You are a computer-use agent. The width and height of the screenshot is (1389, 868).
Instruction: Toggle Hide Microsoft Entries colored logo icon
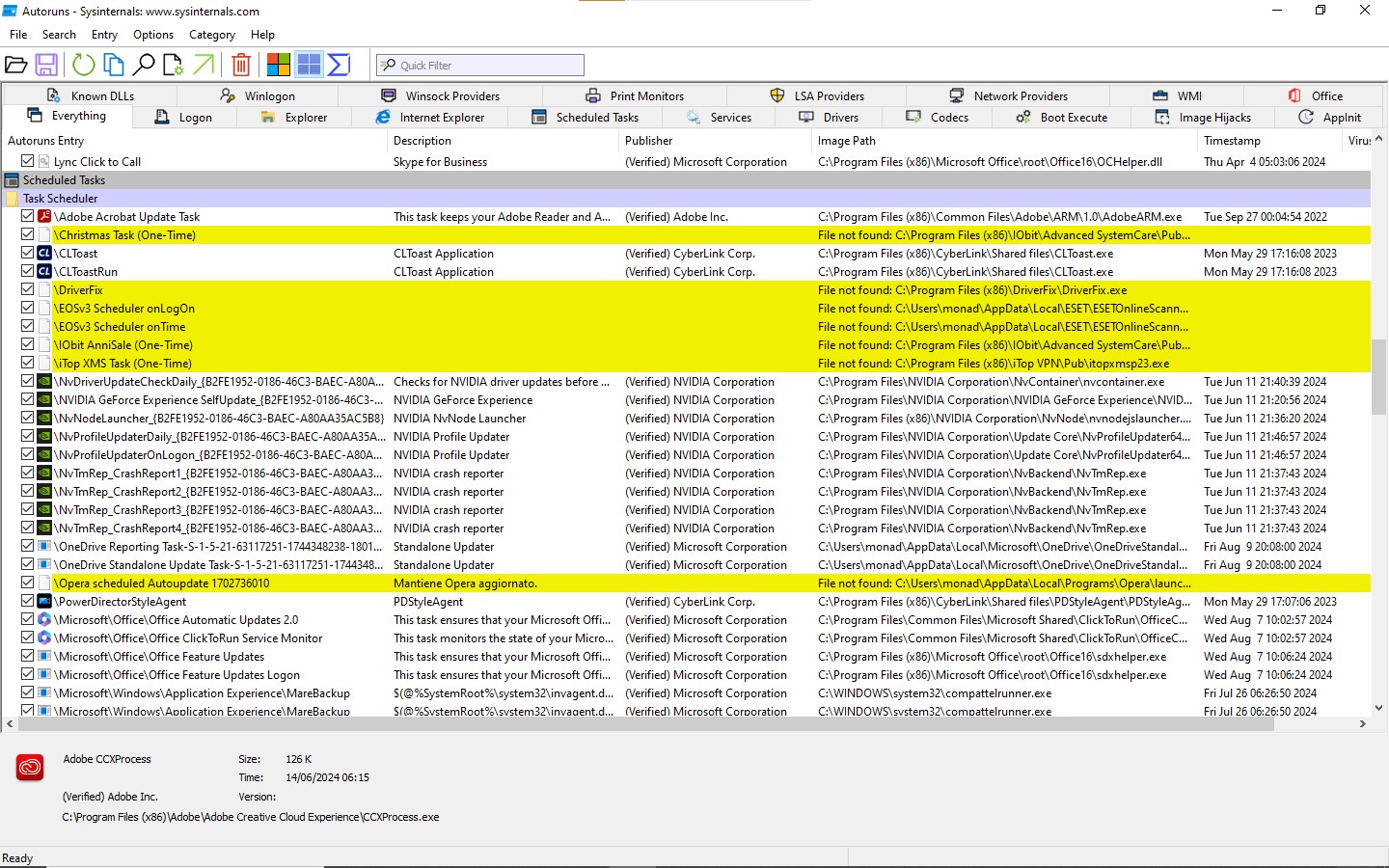pyautogui.click(x=279, y=65)
